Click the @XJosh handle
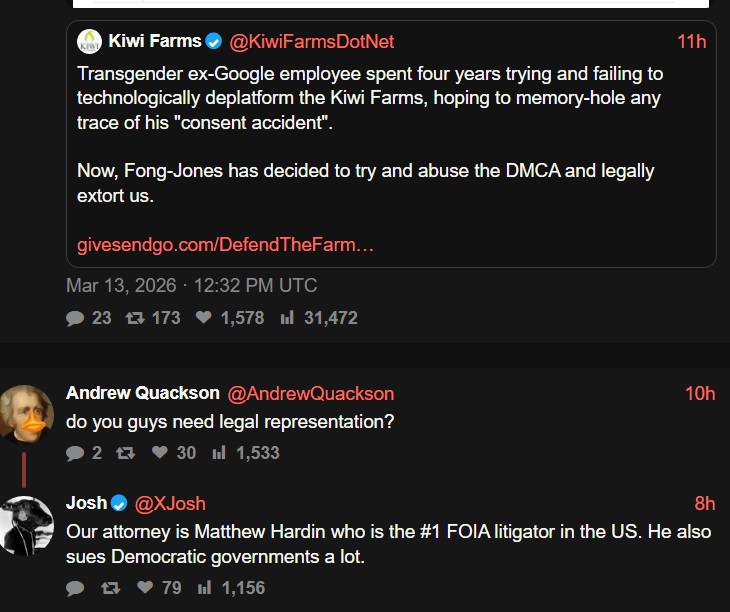Viewport: 730px width, 612px height. (170, 503)
